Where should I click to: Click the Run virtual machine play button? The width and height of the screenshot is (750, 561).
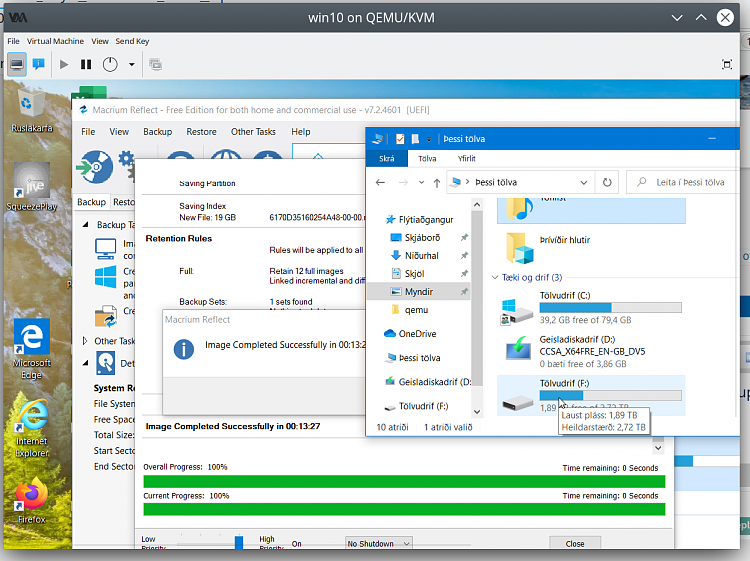point(64,64)
